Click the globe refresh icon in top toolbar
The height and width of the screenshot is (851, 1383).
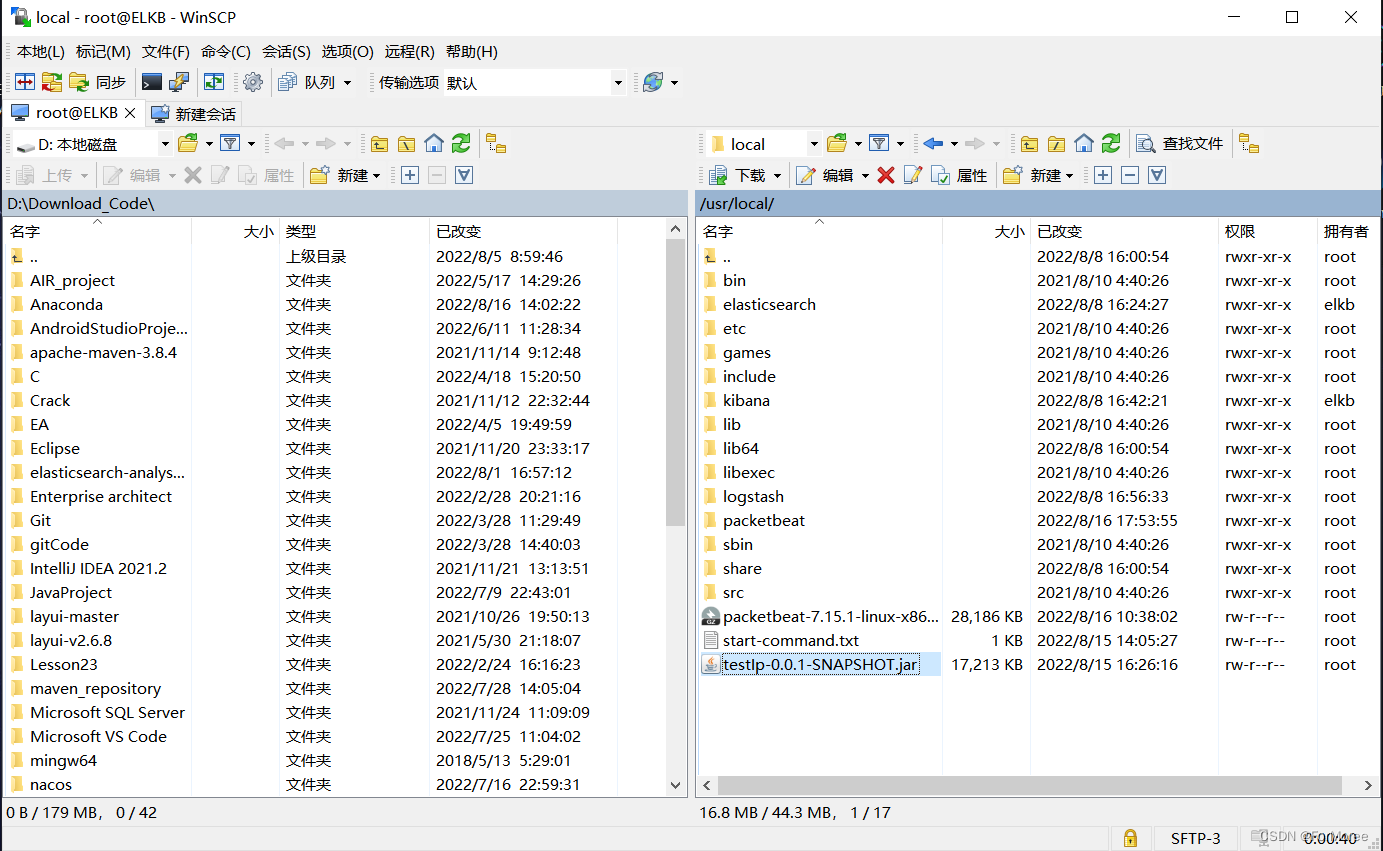(653, 82)
